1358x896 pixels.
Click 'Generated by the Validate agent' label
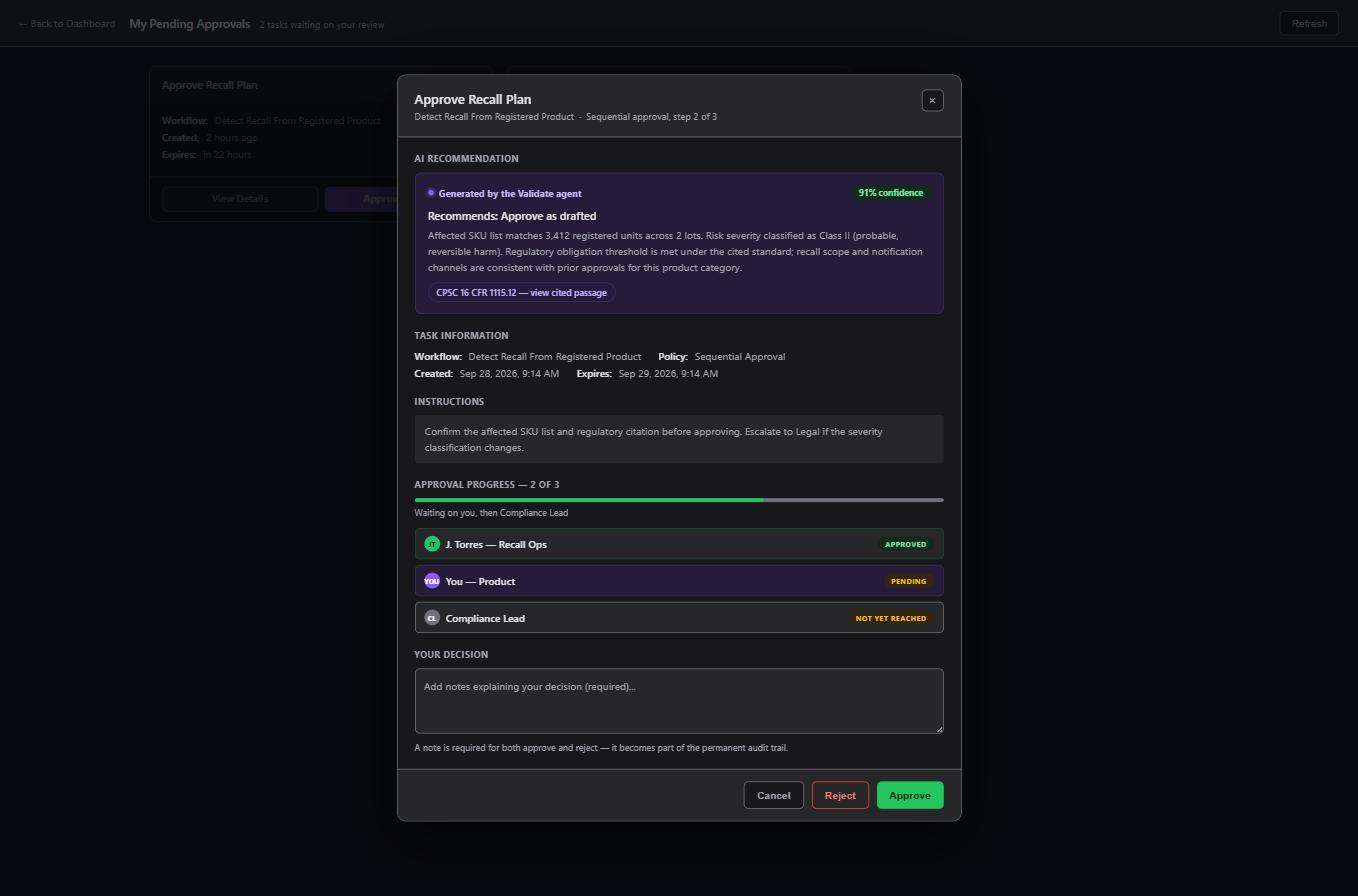(510, 194)
